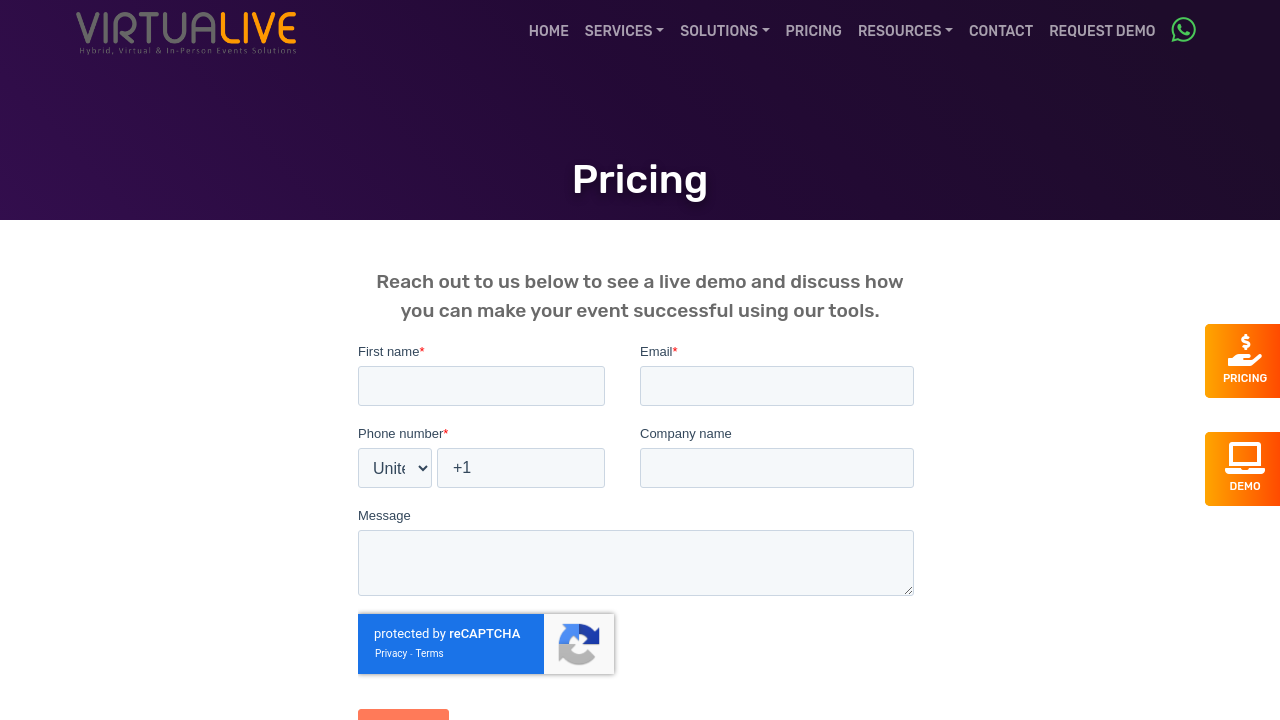Open the reCAPTCHA Privacy link
The width and height of the screenshot is (1280, 720).
coord(391,654)
